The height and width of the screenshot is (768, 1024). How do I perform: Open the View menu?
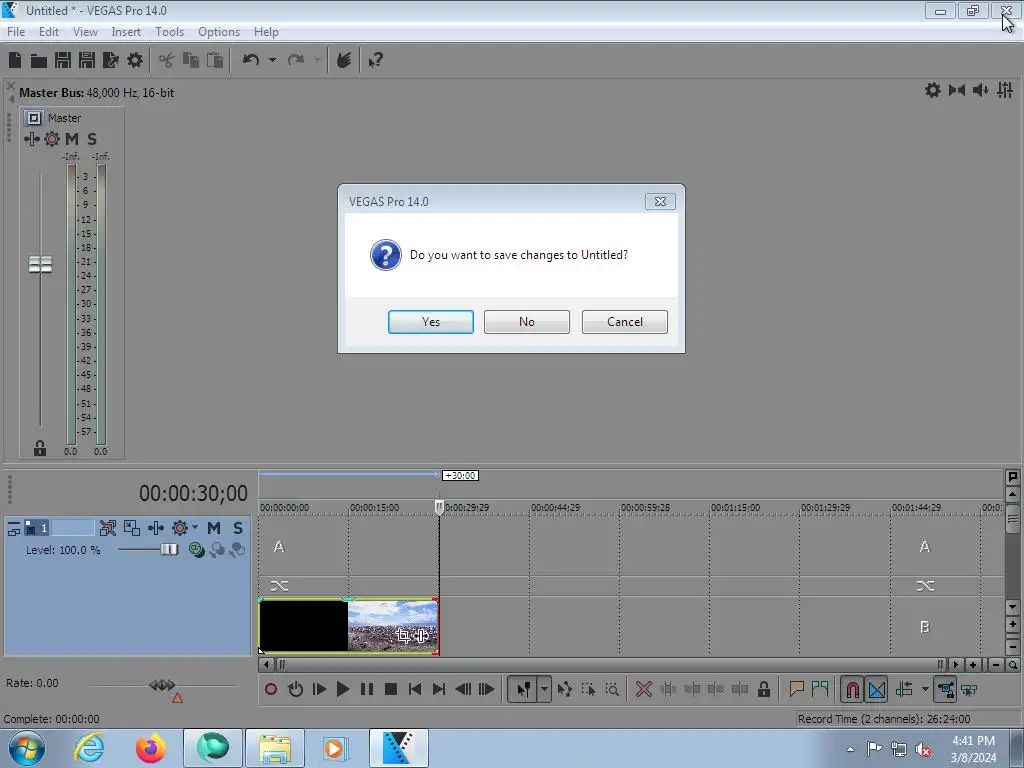(x=85, y=31)
